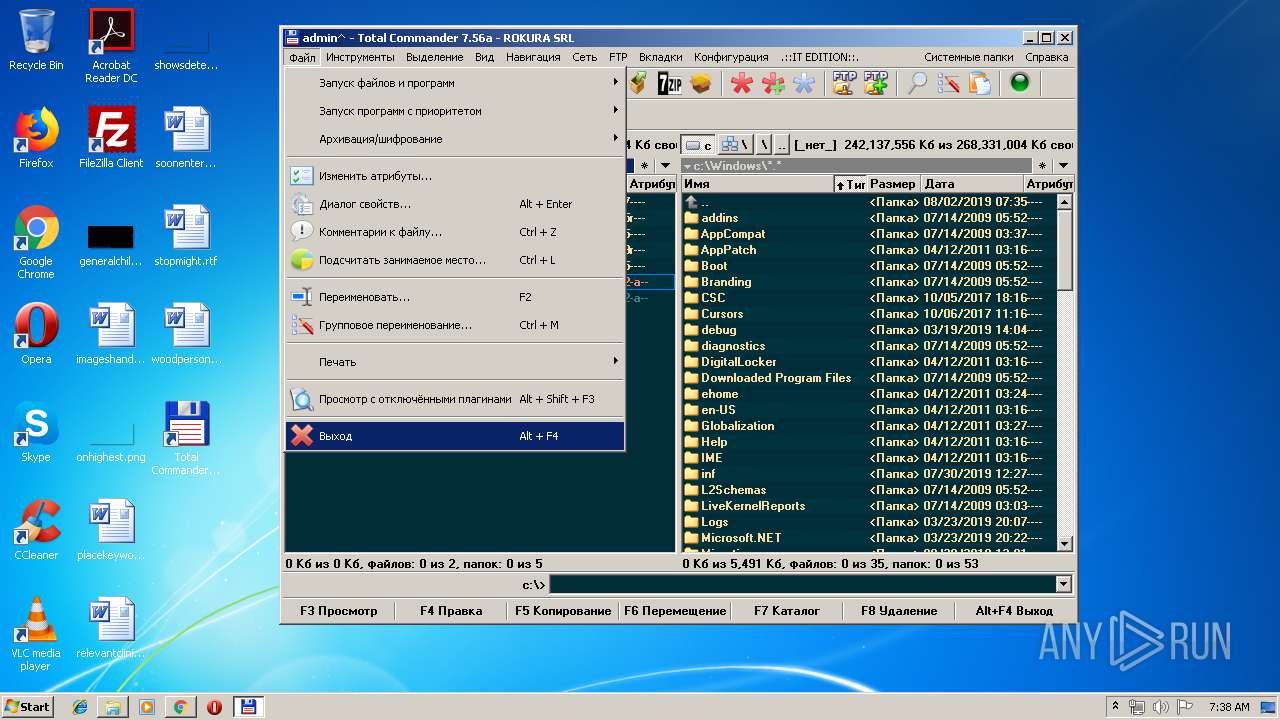Choose Выход menu entry
The height and width of the screenshot is (720, 1280).
click(x=455, y=436)
